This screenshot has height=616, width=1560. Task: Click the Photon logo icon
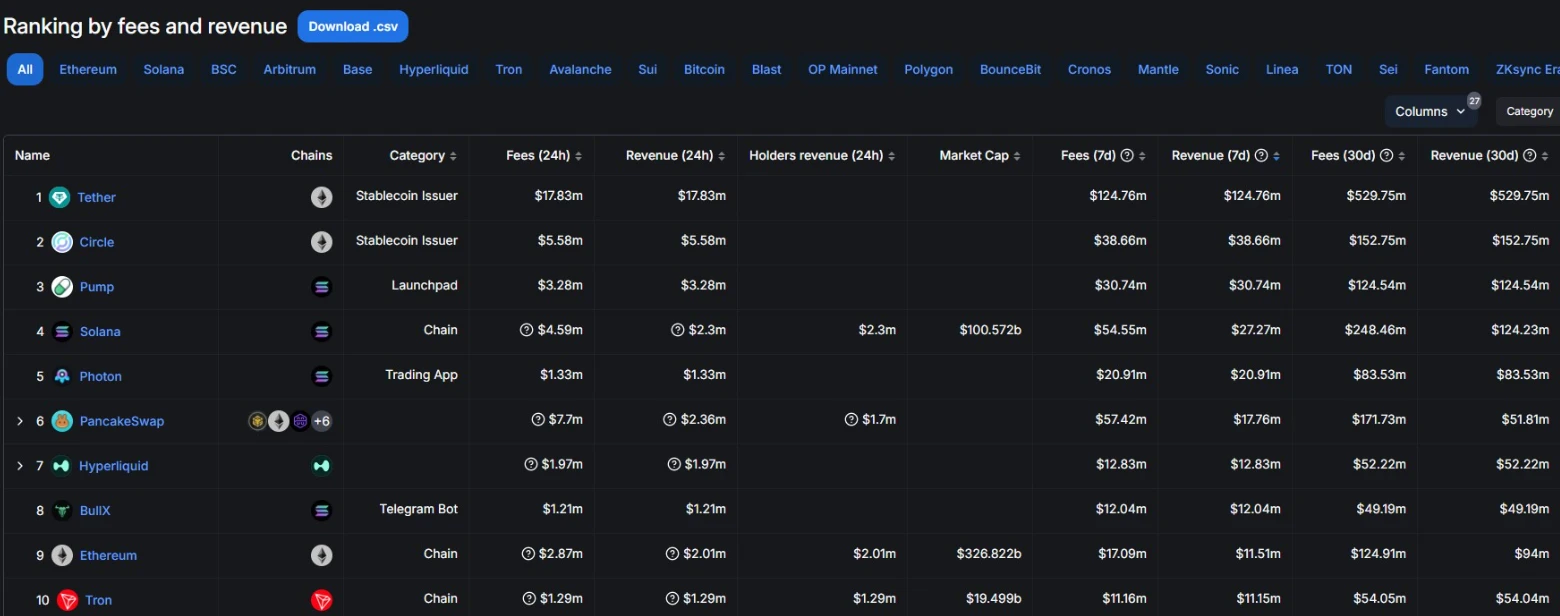point(62,376)
